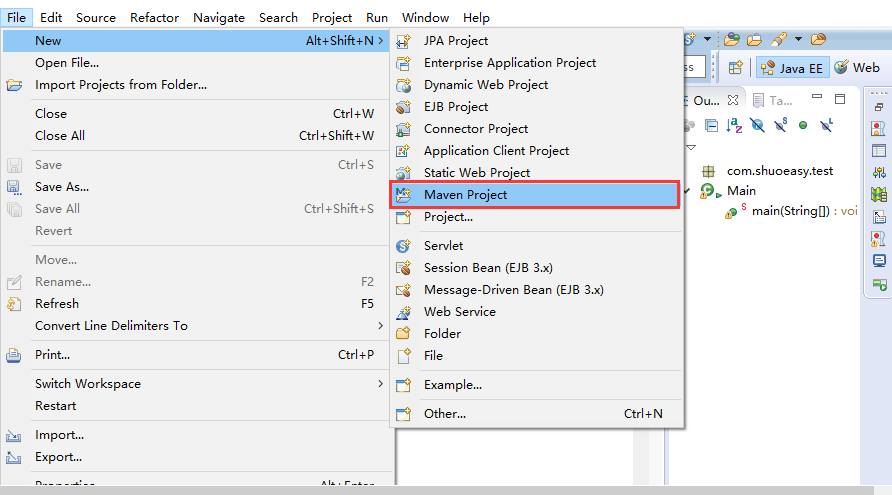Open dropdown arrow left of open-type icon
The image size is (892, 495).
click(707, 39)
